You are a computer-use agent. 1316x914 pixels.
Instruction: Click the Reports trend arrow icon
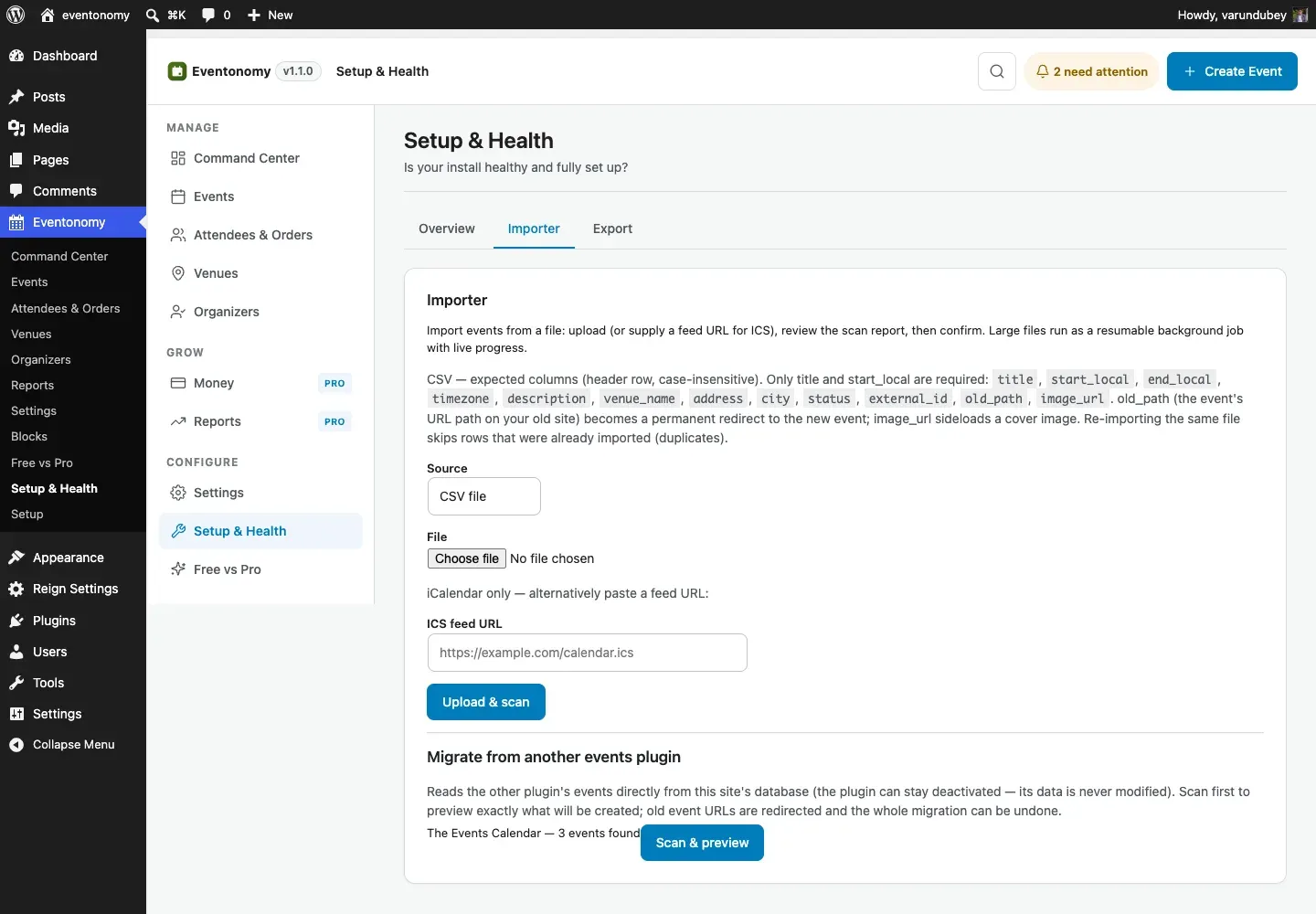tap(178, 421)
